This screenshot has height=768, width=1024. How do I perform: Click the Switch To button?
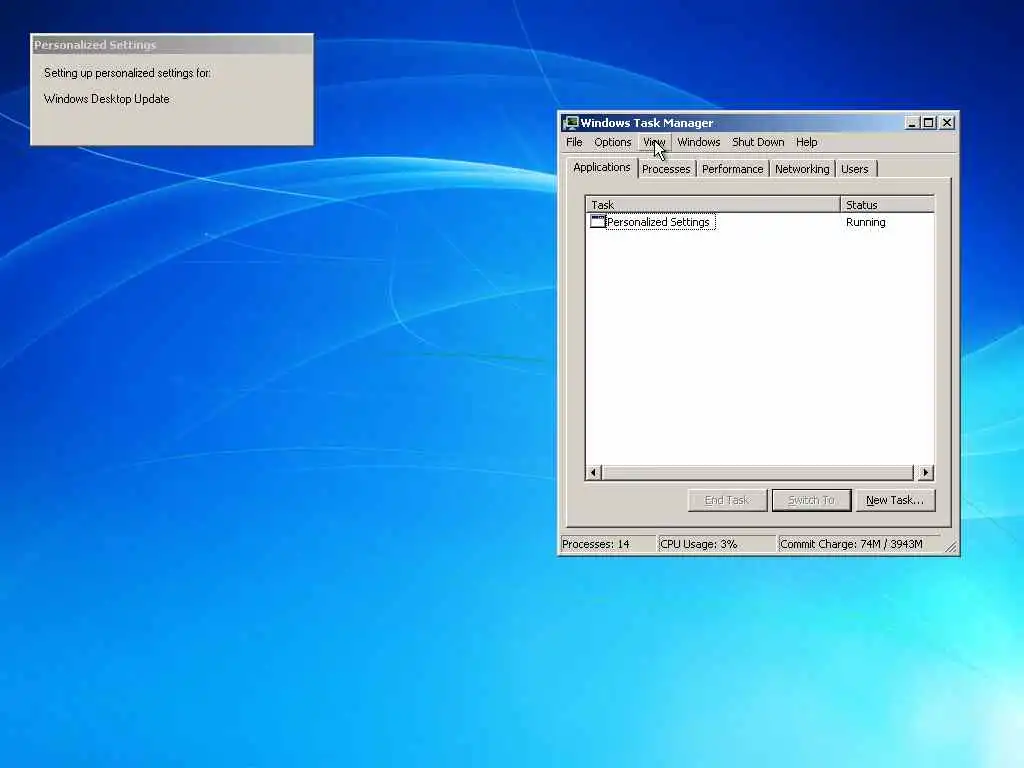pos(811,500)
